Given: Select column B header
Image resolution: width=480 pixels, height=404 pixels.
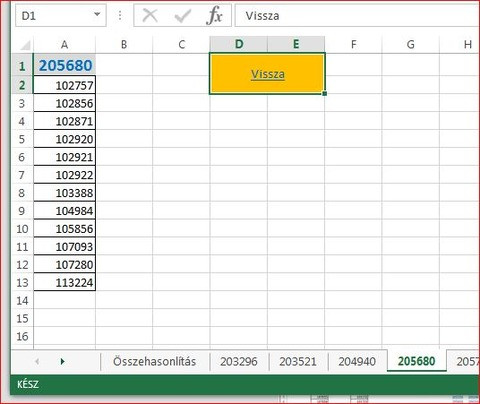Looking at the screenshot, I should (x=124, y=45).
